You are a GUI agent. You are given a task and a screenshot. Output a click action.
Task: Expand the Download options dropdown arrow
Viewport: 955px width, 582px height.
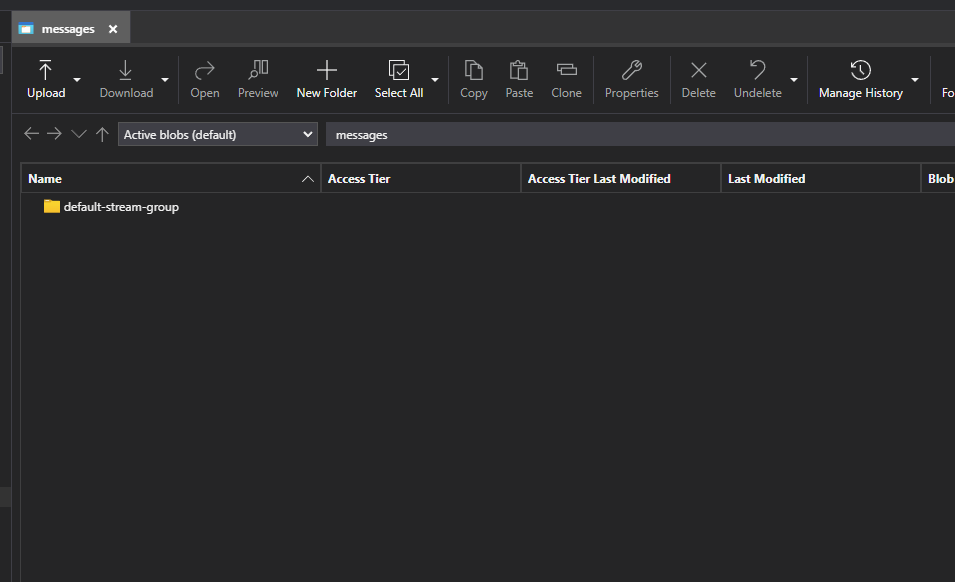[164, 80]
